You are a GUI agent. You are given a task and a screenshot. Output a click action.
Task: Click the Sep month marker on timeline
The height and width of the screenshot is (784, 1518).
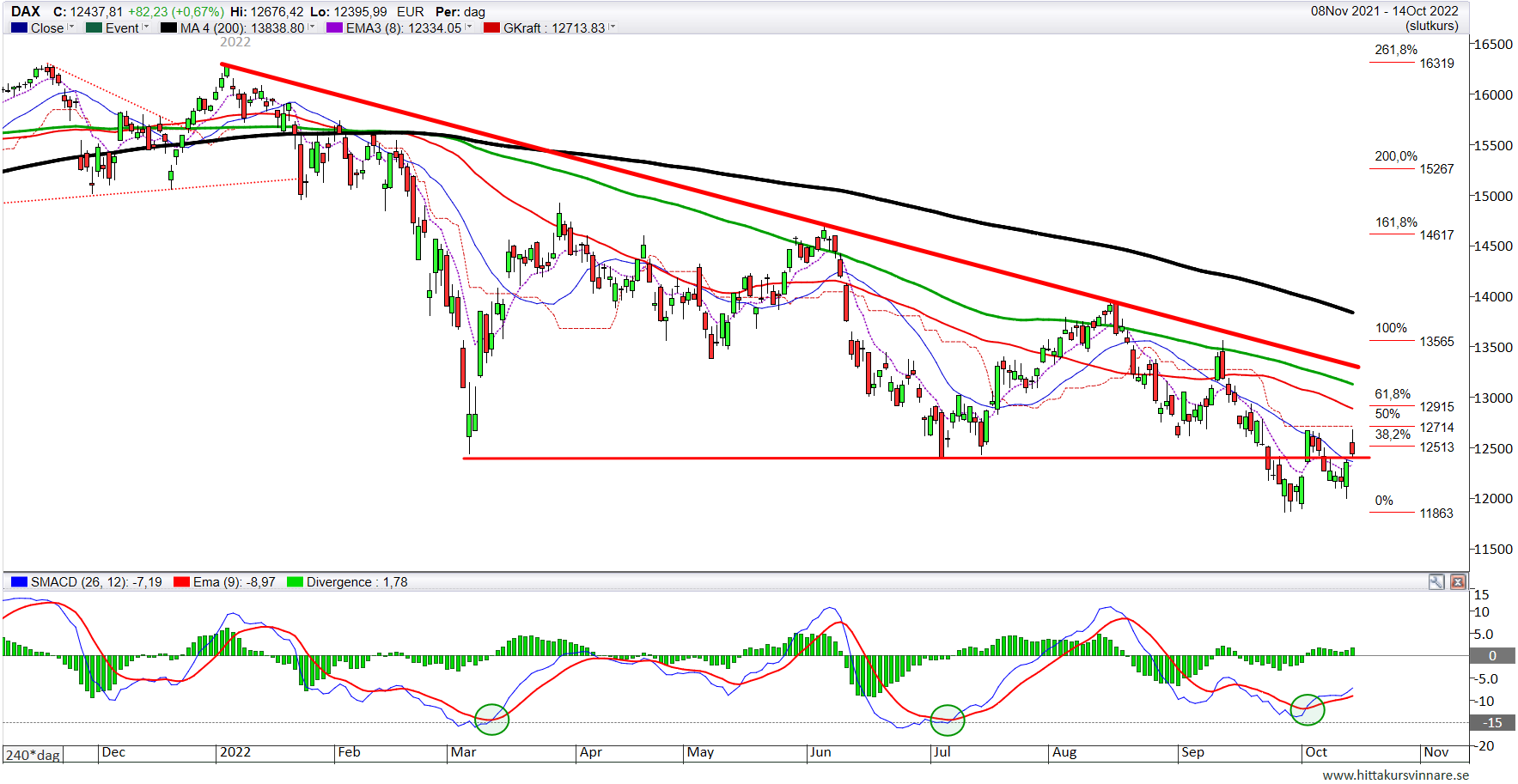[x=1192, y=752]
